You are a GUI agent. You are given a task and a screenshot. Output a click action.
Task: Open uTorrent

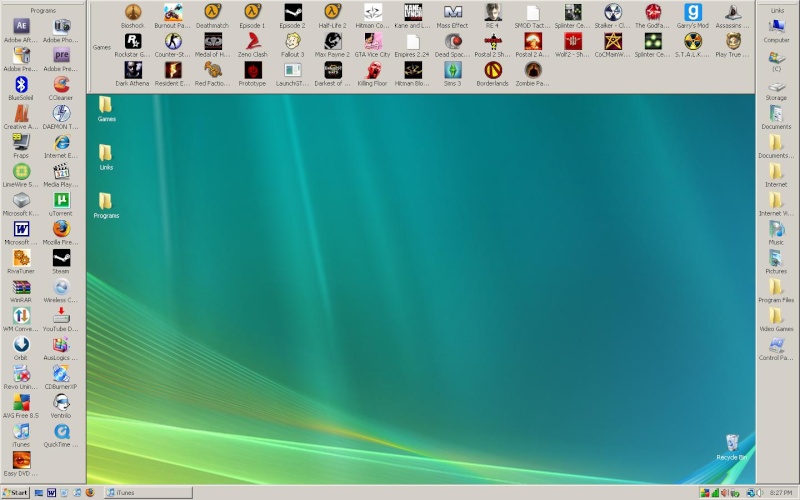[x=61, y=204]
